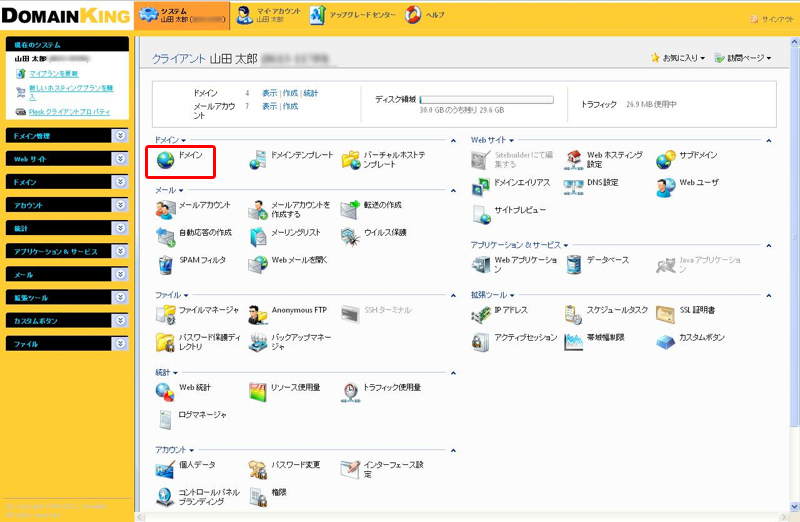
Task: Open データベース icon
Action: click(573, 265)
